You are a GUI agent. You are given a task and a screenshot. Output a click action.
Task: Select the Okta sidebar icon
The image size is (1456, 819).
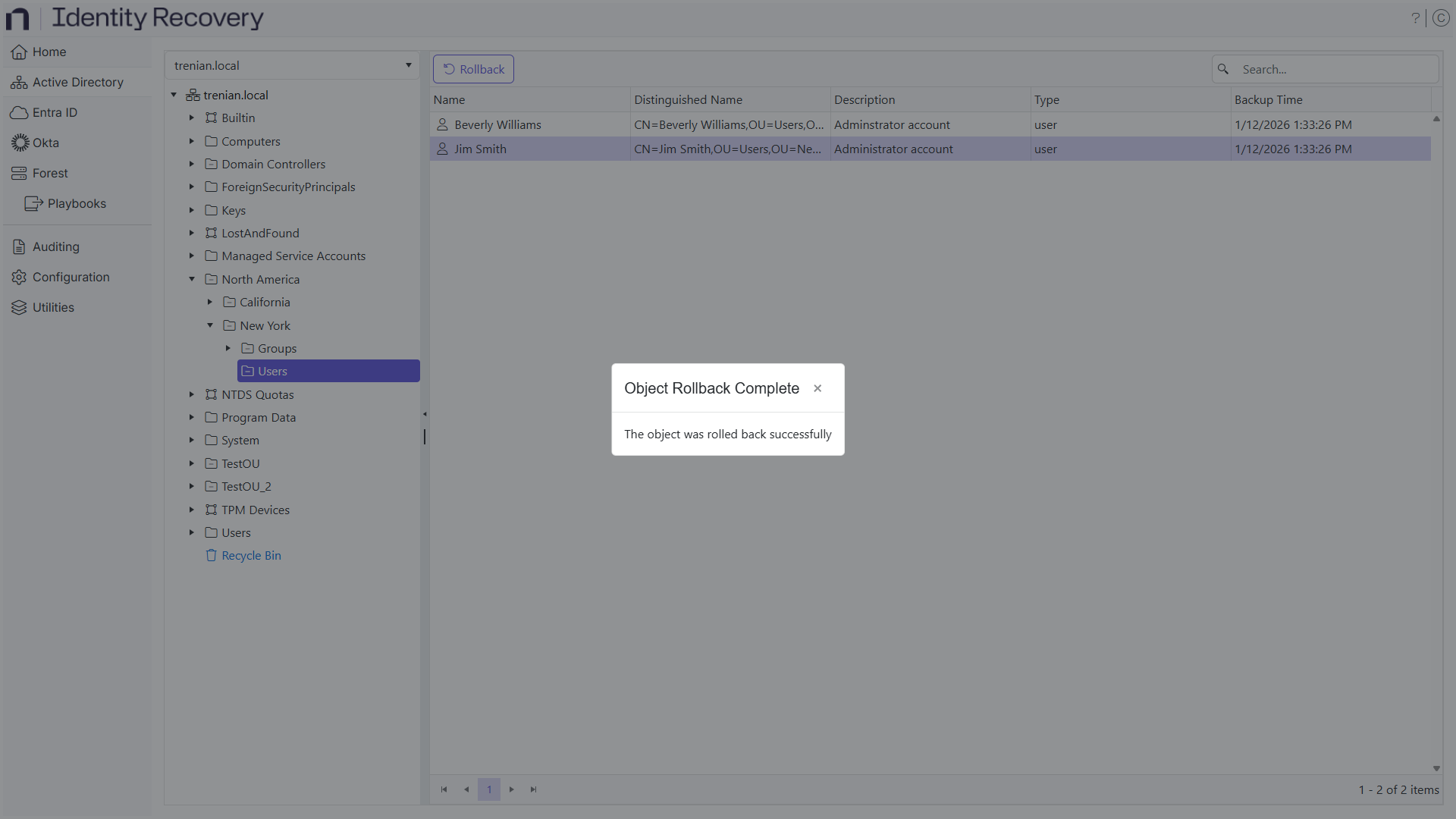[x=18, y=143]
